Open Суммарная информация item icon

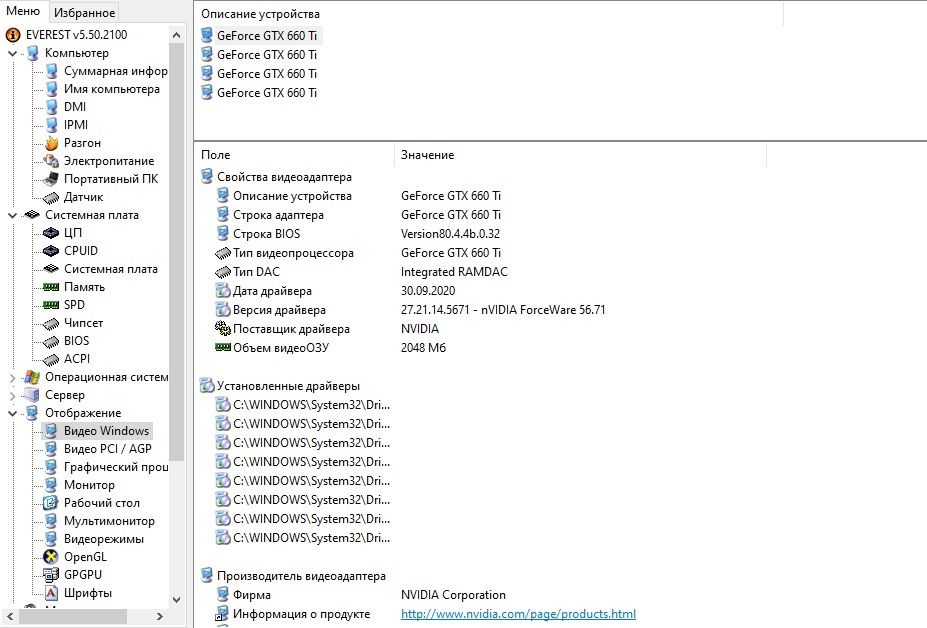tap(51, 72)
